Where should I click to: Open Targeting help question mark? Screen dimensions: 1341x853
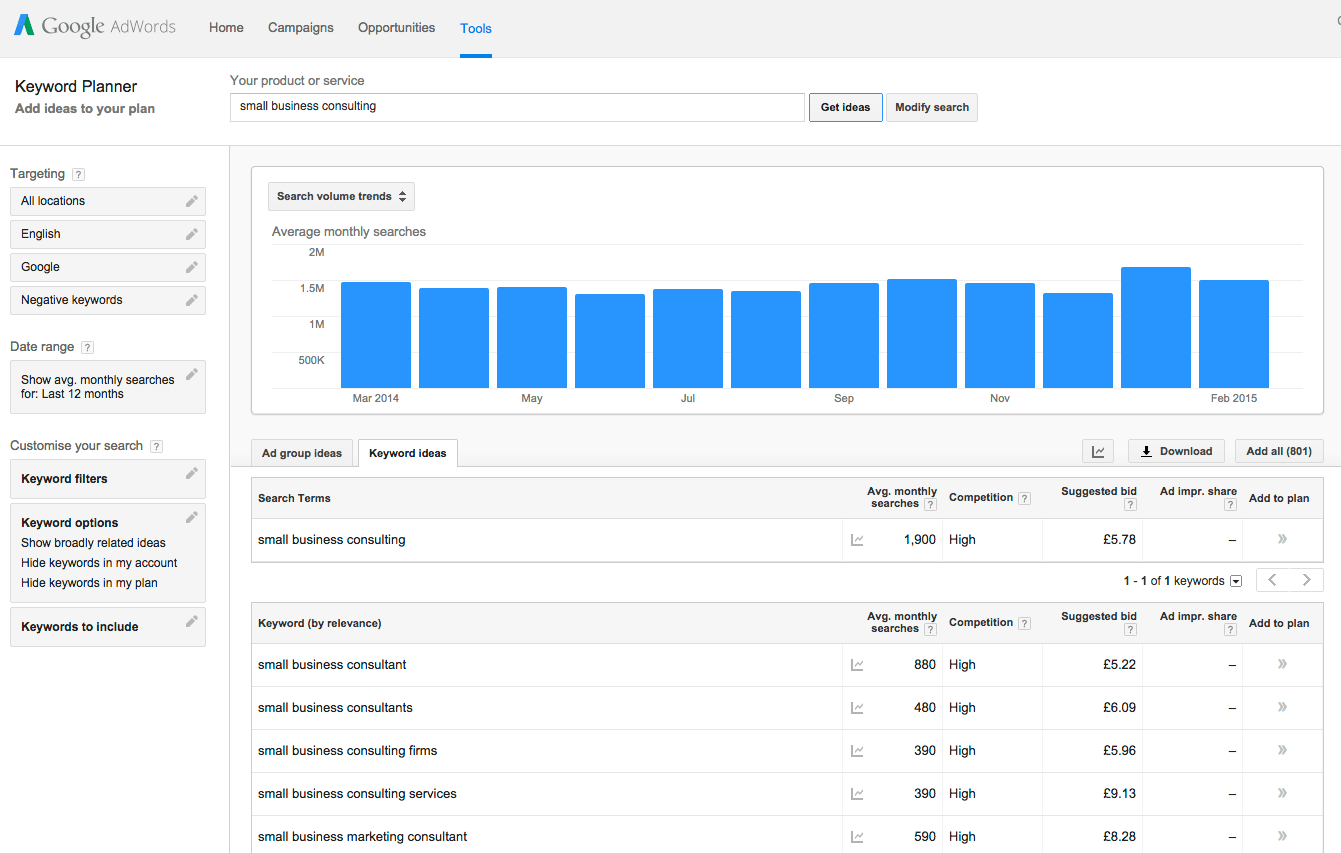[x=79, y=174]
